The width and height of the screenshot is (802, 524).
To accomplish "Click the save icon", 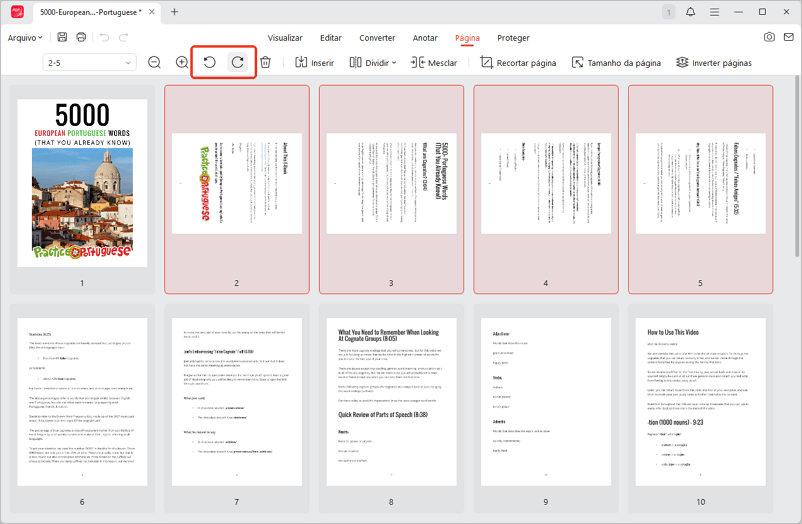I will tap(62, 37).
